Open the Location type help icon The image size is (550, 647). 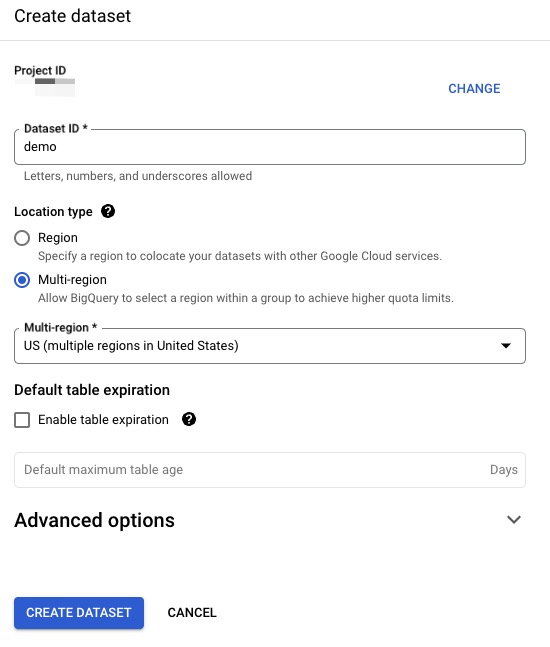(x=108, y=211)
